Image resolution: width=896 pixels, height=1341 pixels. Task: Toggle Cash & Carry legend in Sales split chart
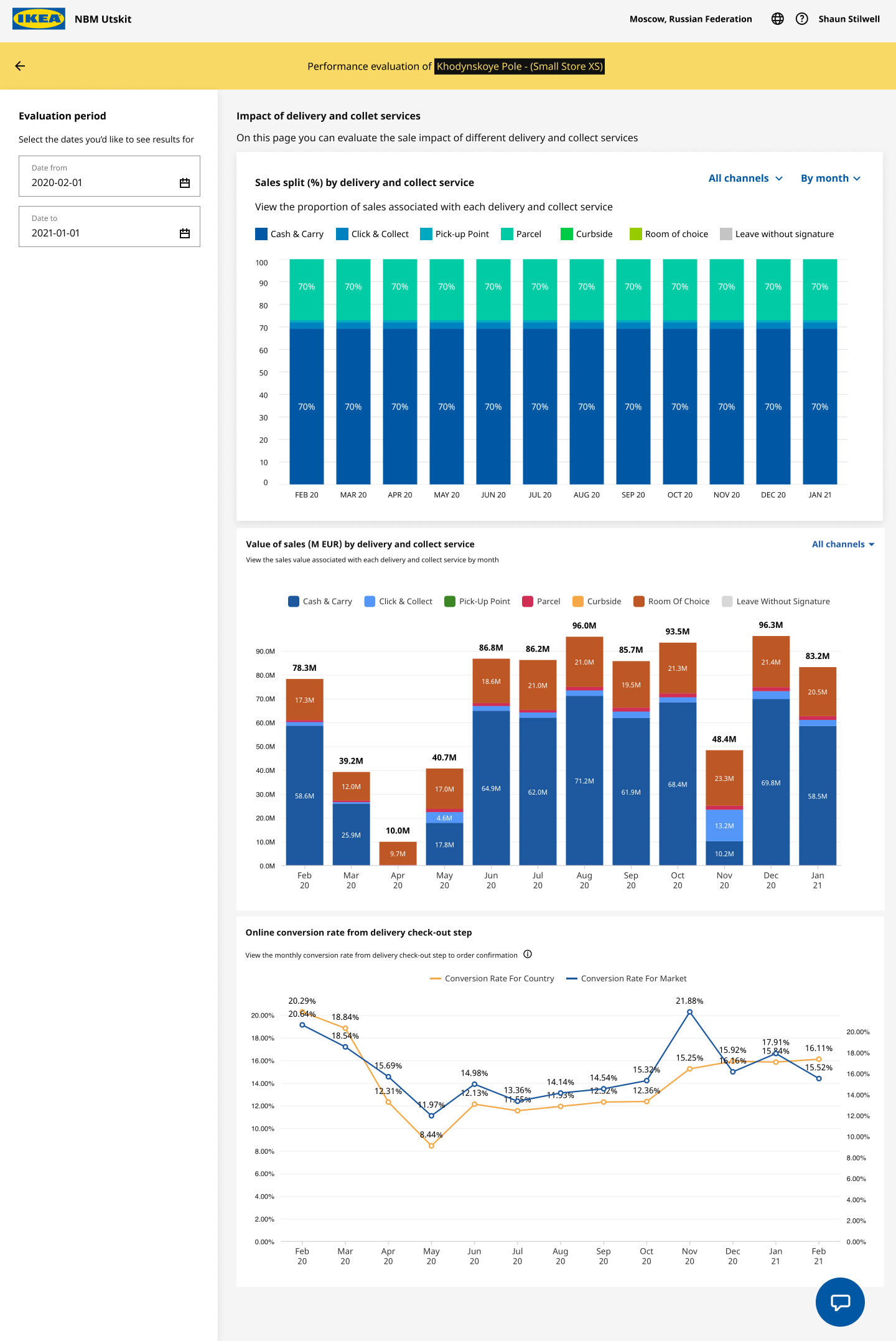coord(289,234)
